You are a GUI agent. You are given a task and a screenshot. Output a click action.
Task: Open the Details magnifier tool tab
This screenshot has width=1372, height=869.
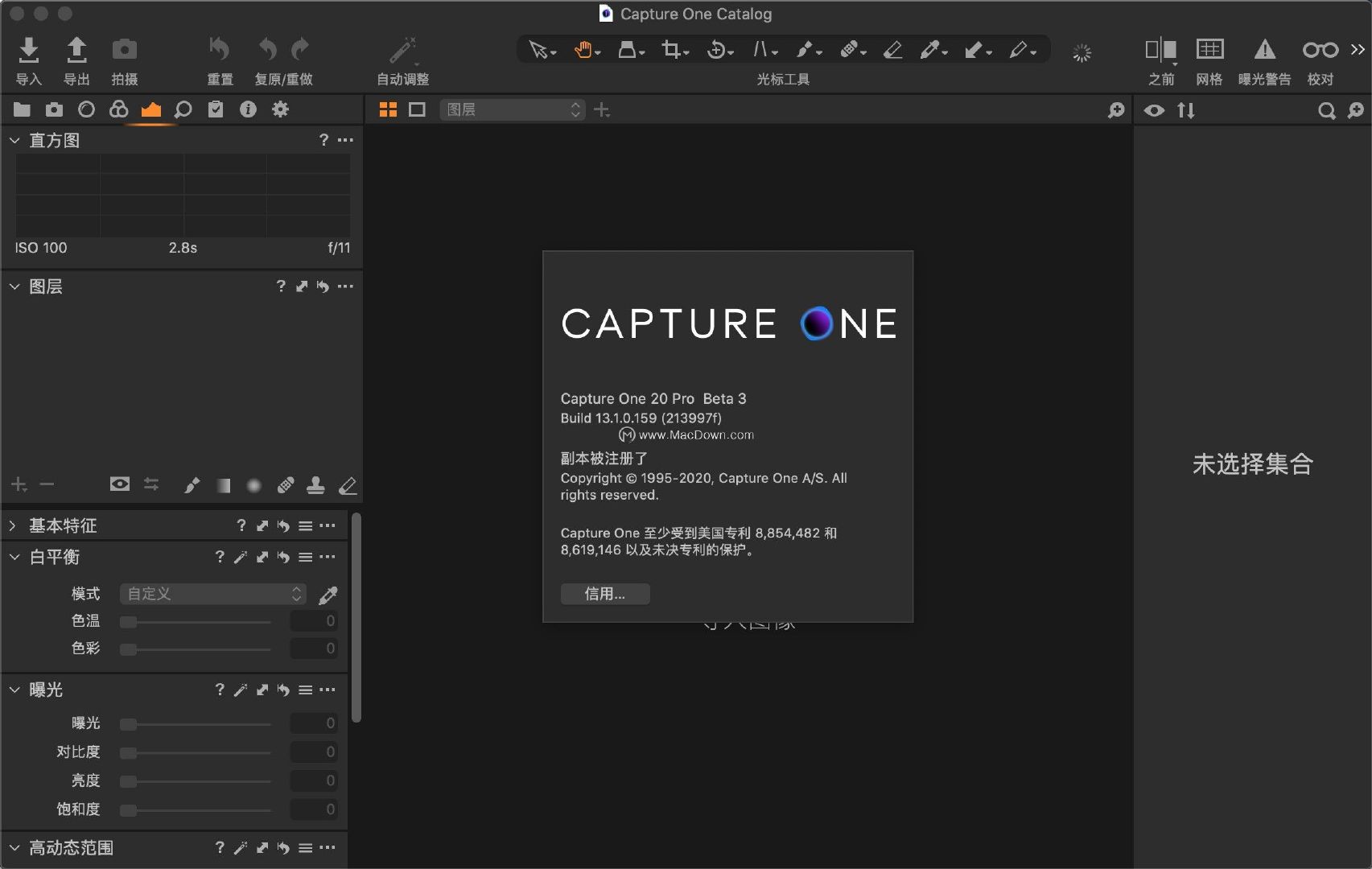[x=183, y=109]
